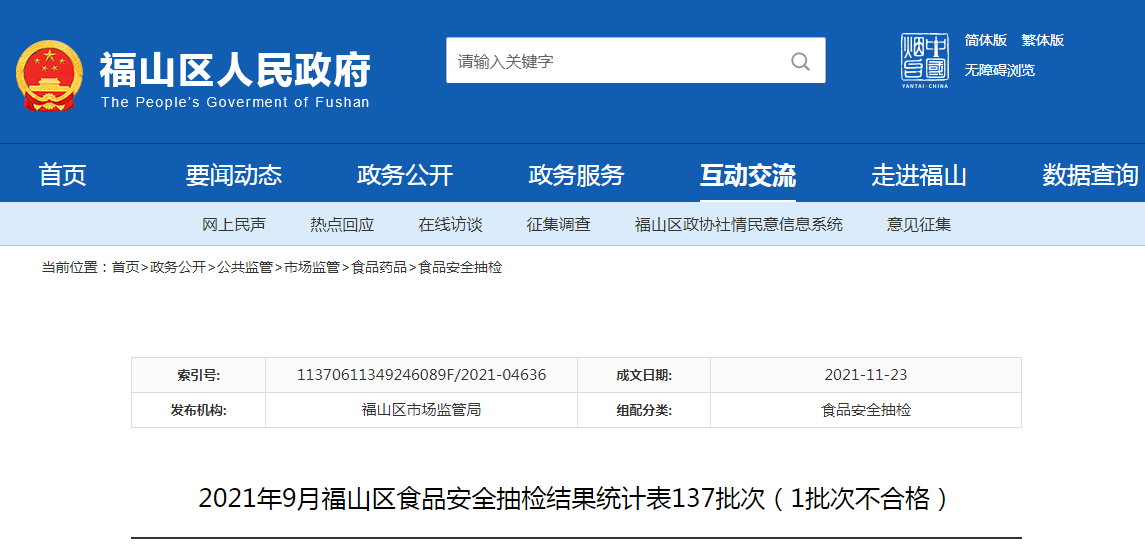The image size is (1145, 547).
Task: Click the 组配分类 value 食品安全抽检 cell
Action: coord(866,410)
